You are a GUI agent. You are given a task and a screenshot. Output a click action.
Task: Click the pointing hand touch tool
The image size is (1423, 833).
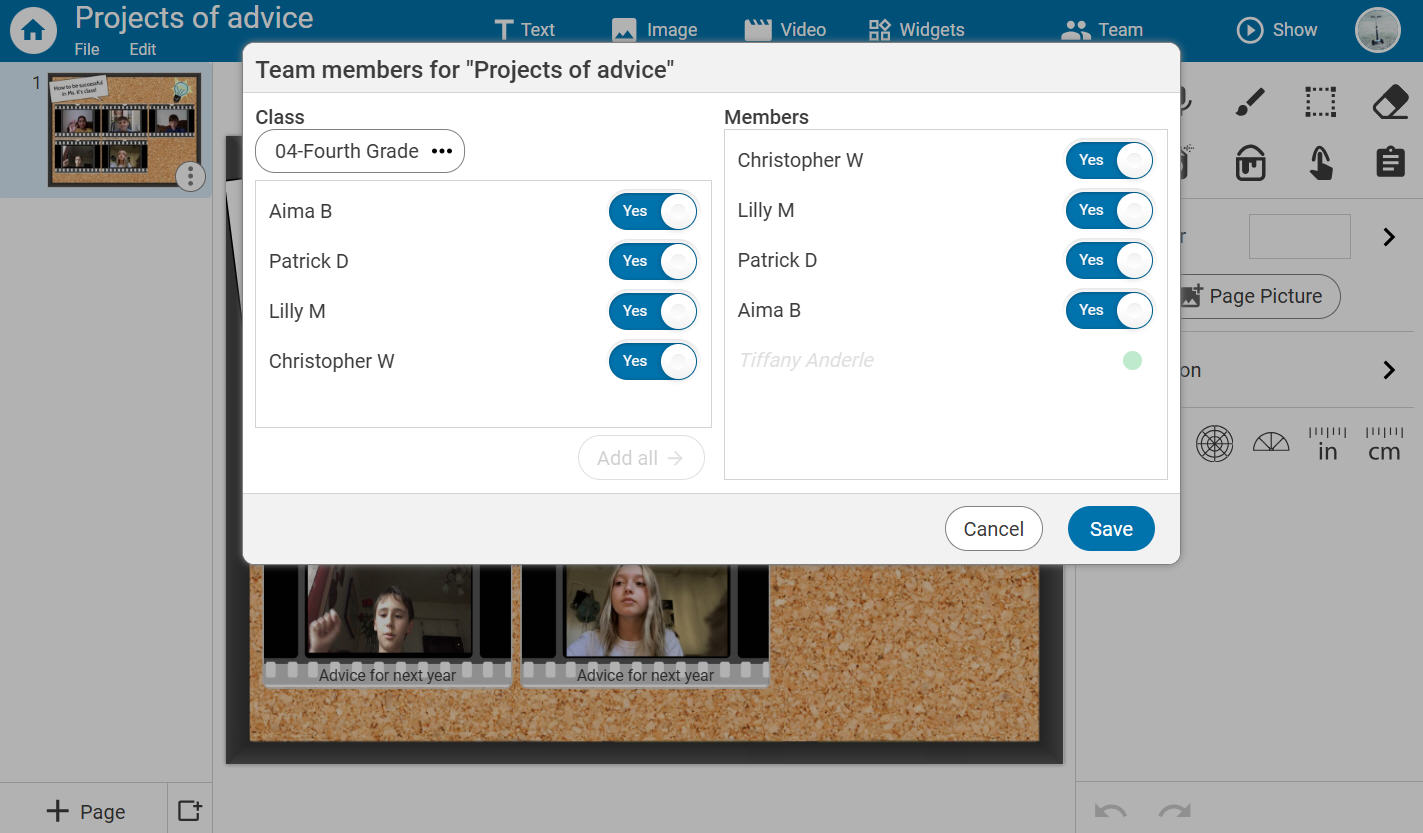(1320, 162)
